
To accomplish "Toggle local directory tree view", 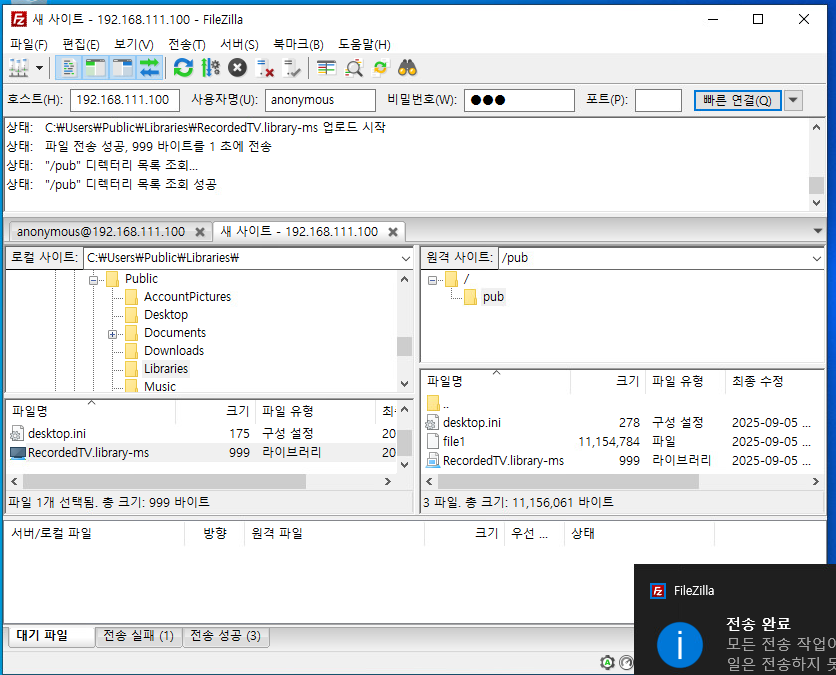I will [95, 68].
